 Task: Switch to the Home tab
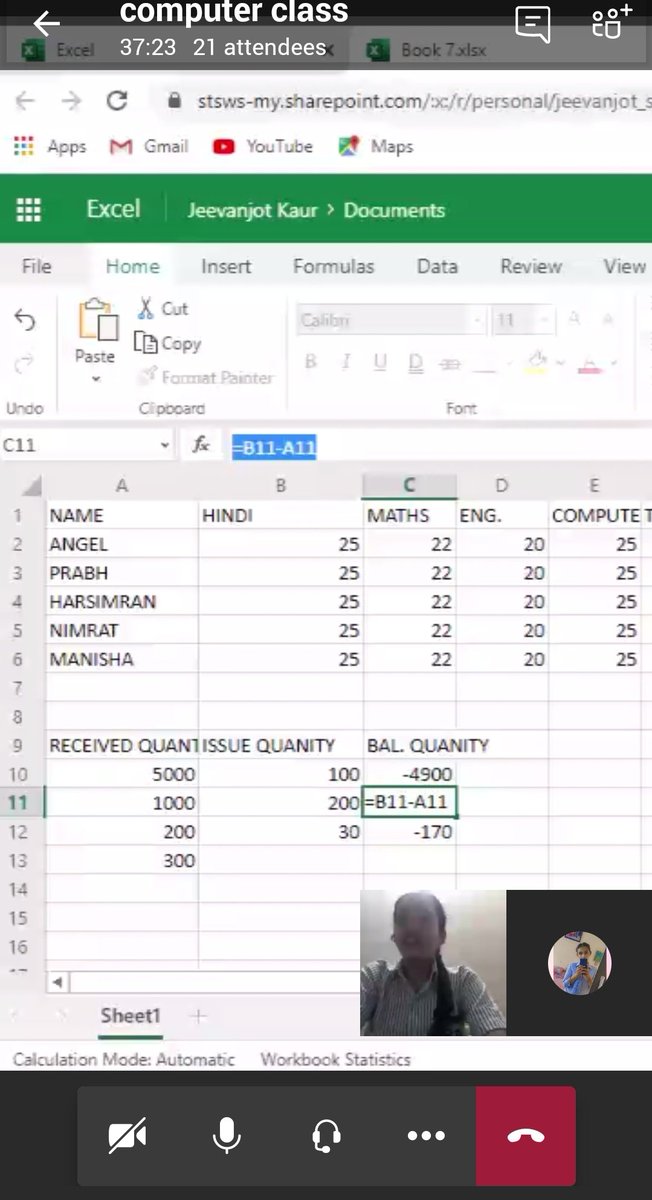[x=133, y=266]
